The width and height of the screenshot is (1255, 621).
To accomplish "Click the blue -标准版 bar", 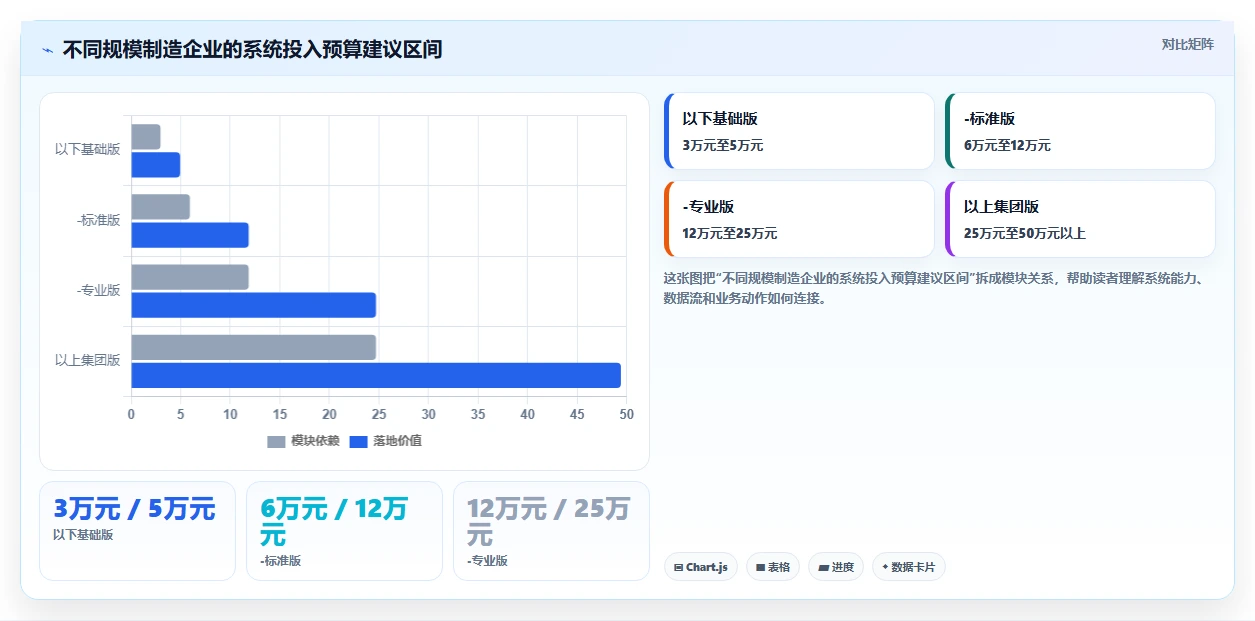I will tap(190, 235).
